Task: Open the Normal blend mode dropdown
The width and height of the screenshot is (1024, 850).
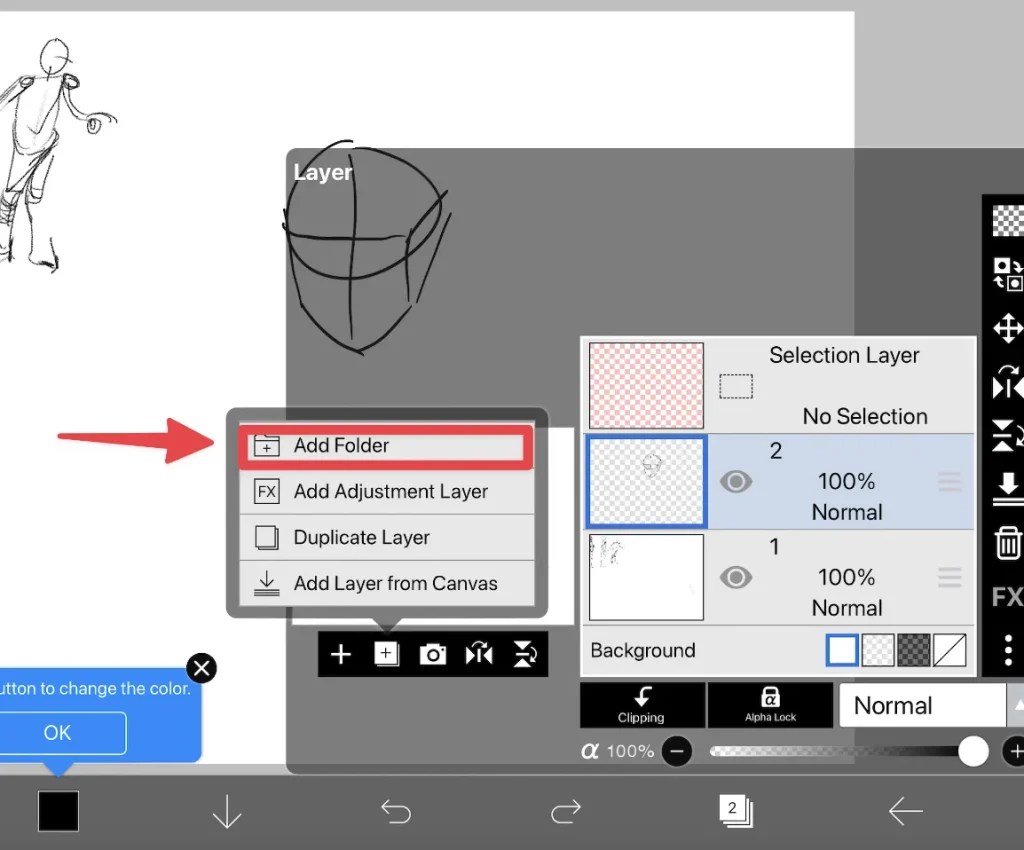Action: (x=922, y=705)
